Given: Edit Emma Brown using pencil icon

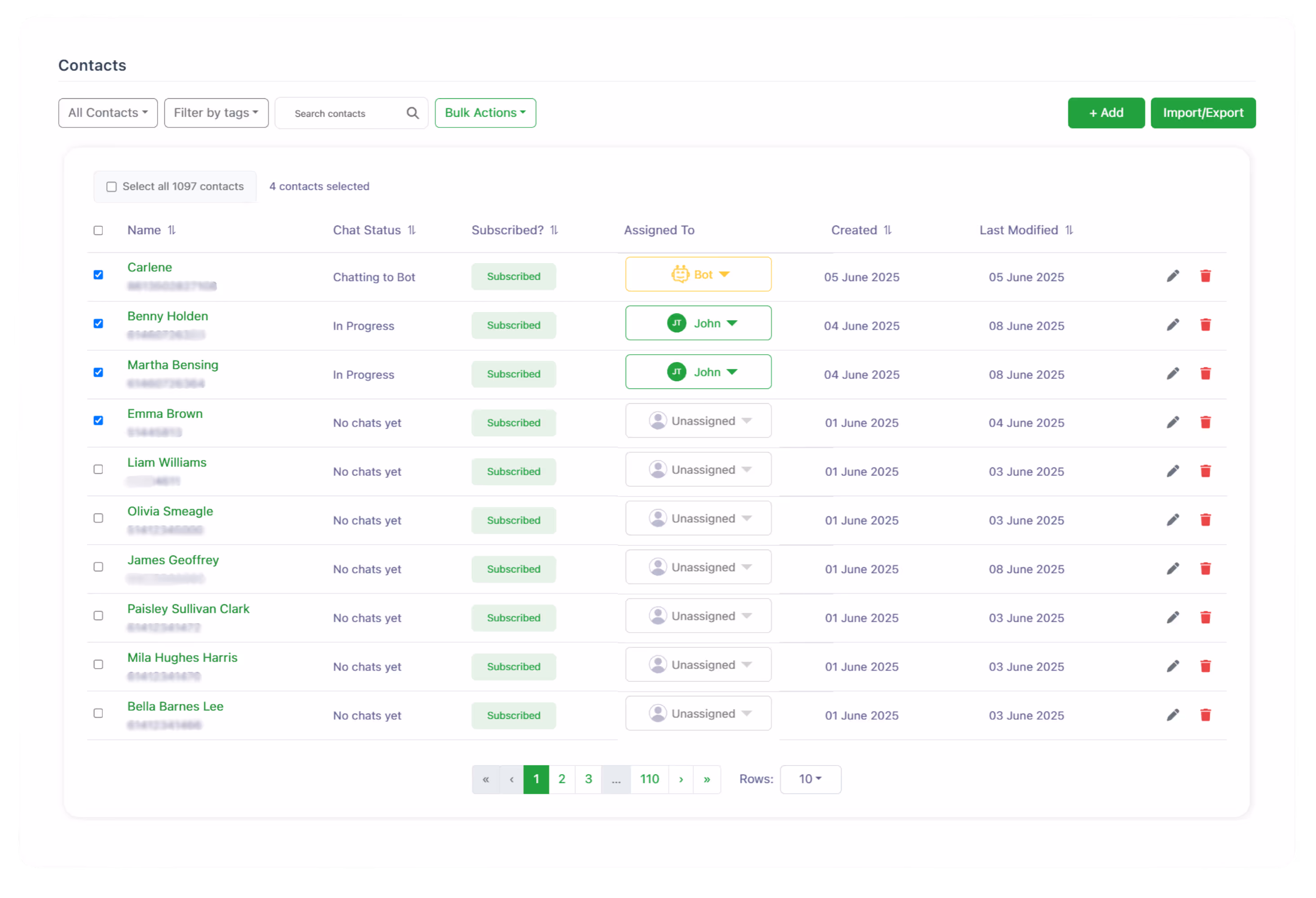Looking at the screenshot, I should (x=1173, y=423).
